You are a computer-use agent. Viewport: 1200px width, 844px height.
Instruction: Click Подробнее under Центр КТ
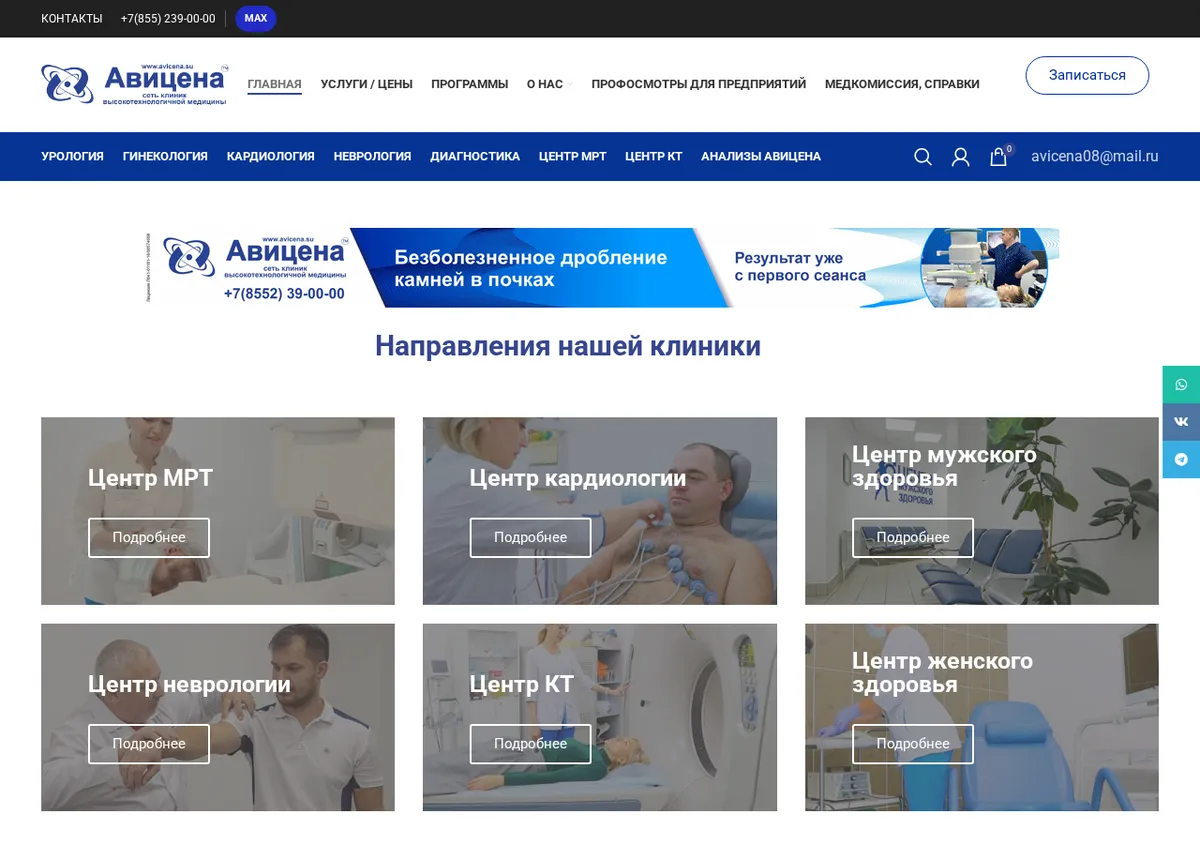[530, 744]
